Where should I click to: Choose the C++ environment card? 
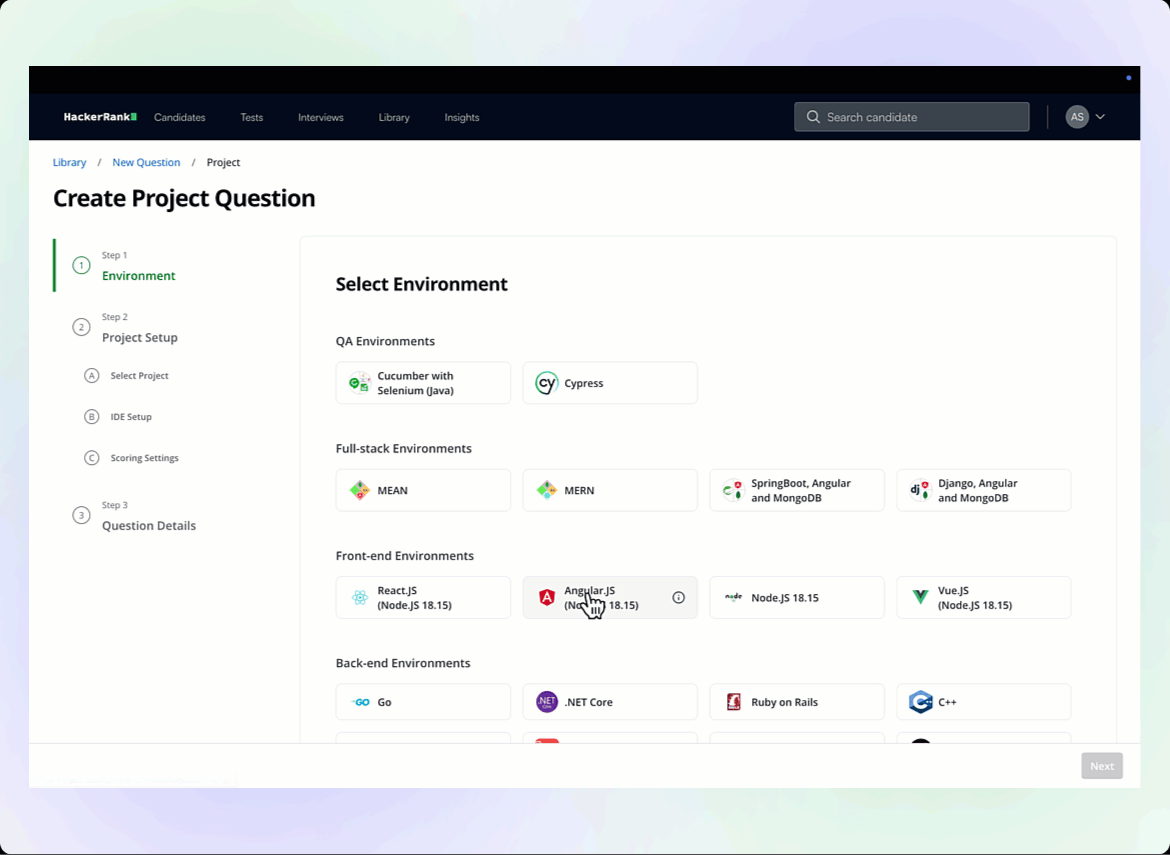pyautogui.click(x=983, y=702)
